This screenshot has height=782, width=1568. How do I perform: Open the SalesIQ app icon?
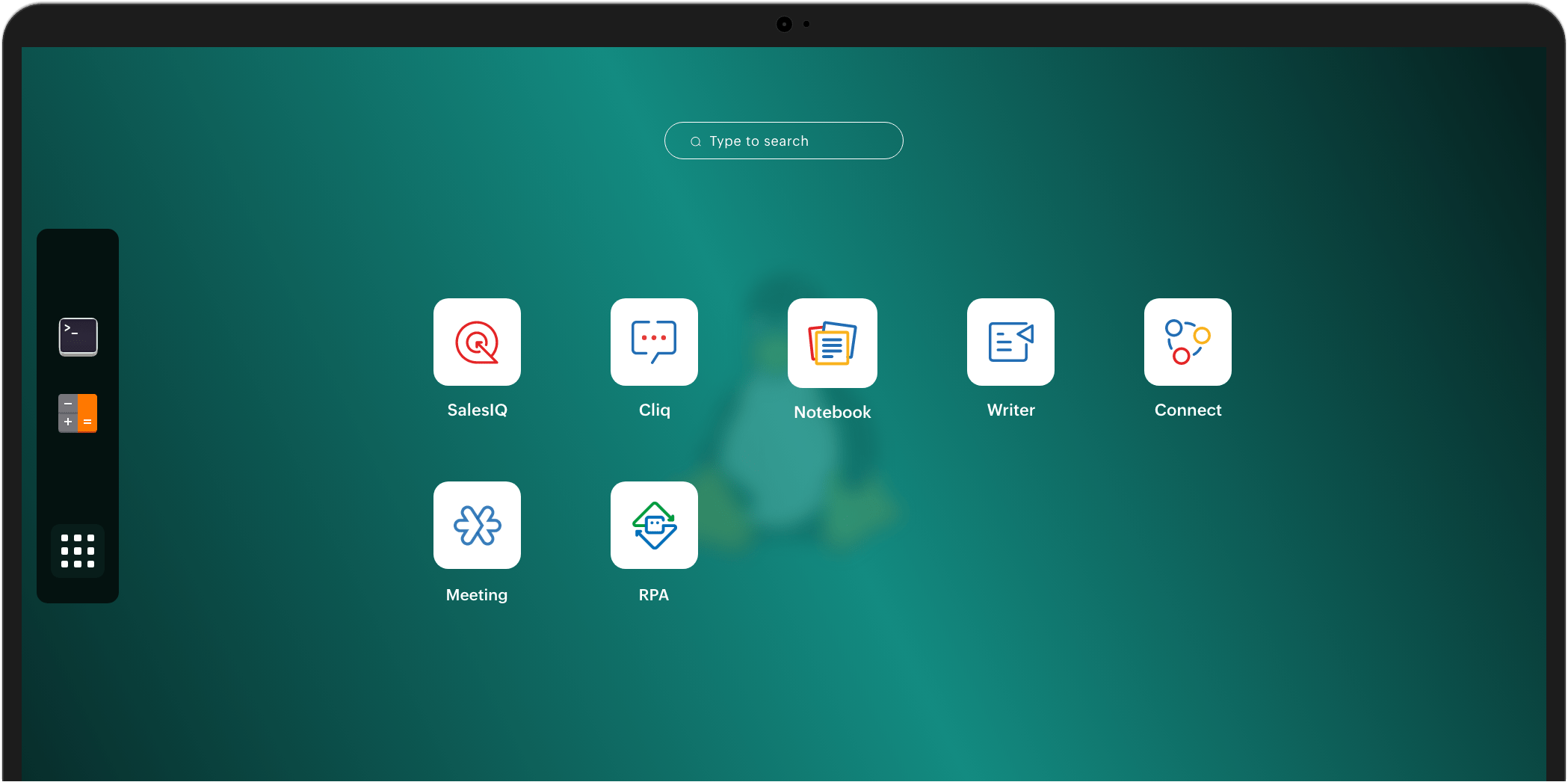[477, 342]
